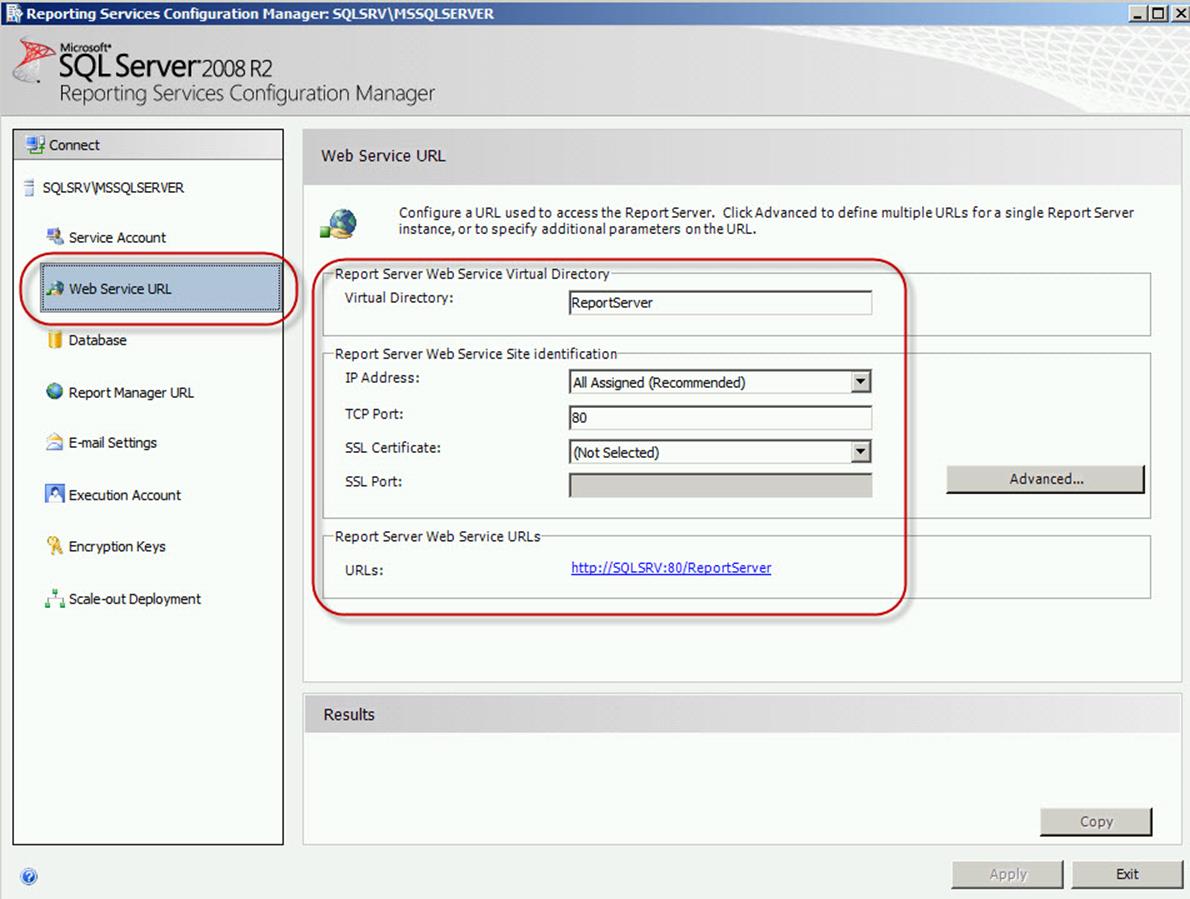Click the TCP Port field
Screen dimensions: 1190x899
[720, 417]
